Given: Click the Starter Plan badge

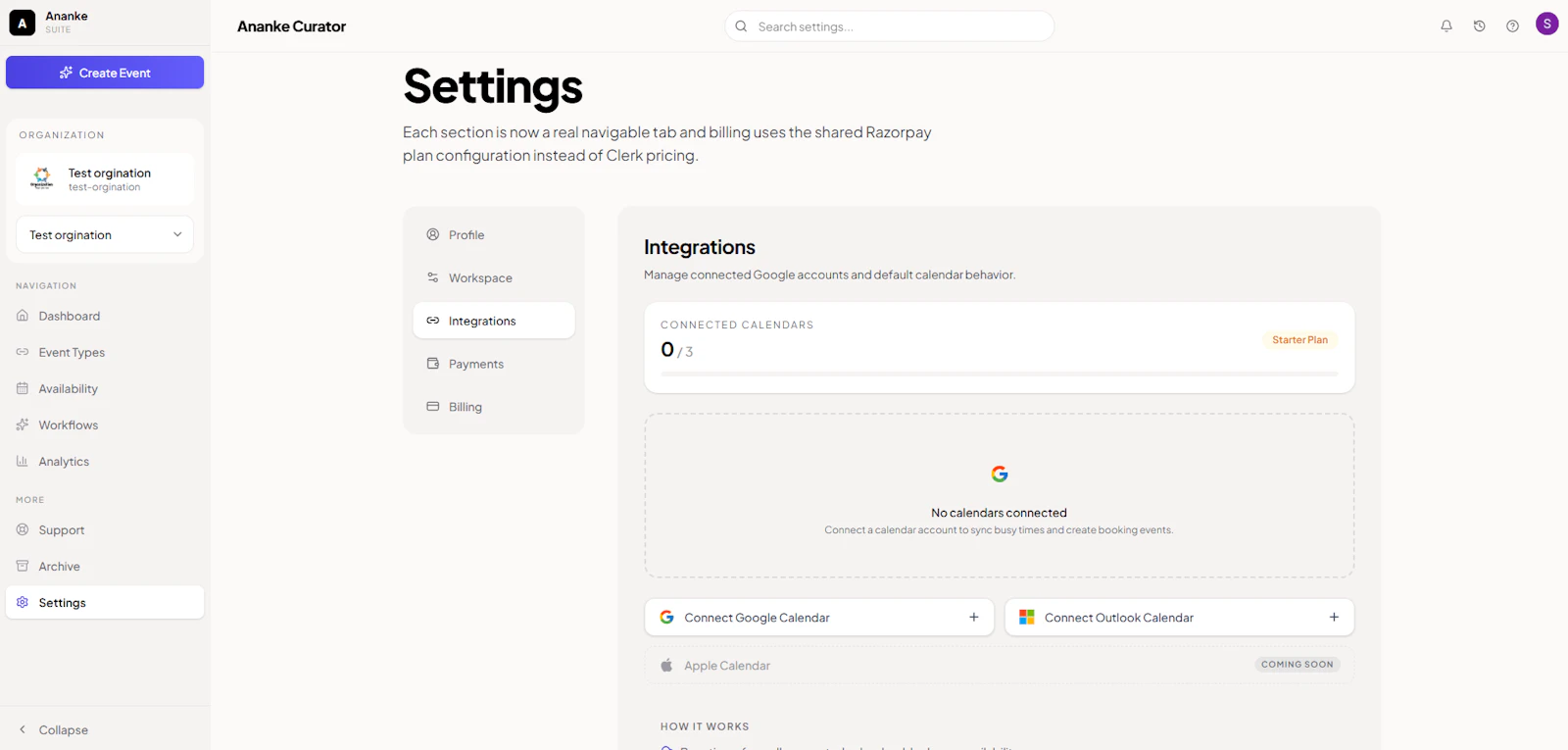Looking at the screenshot, I should pyautogui.click(x=1299, y=340).
